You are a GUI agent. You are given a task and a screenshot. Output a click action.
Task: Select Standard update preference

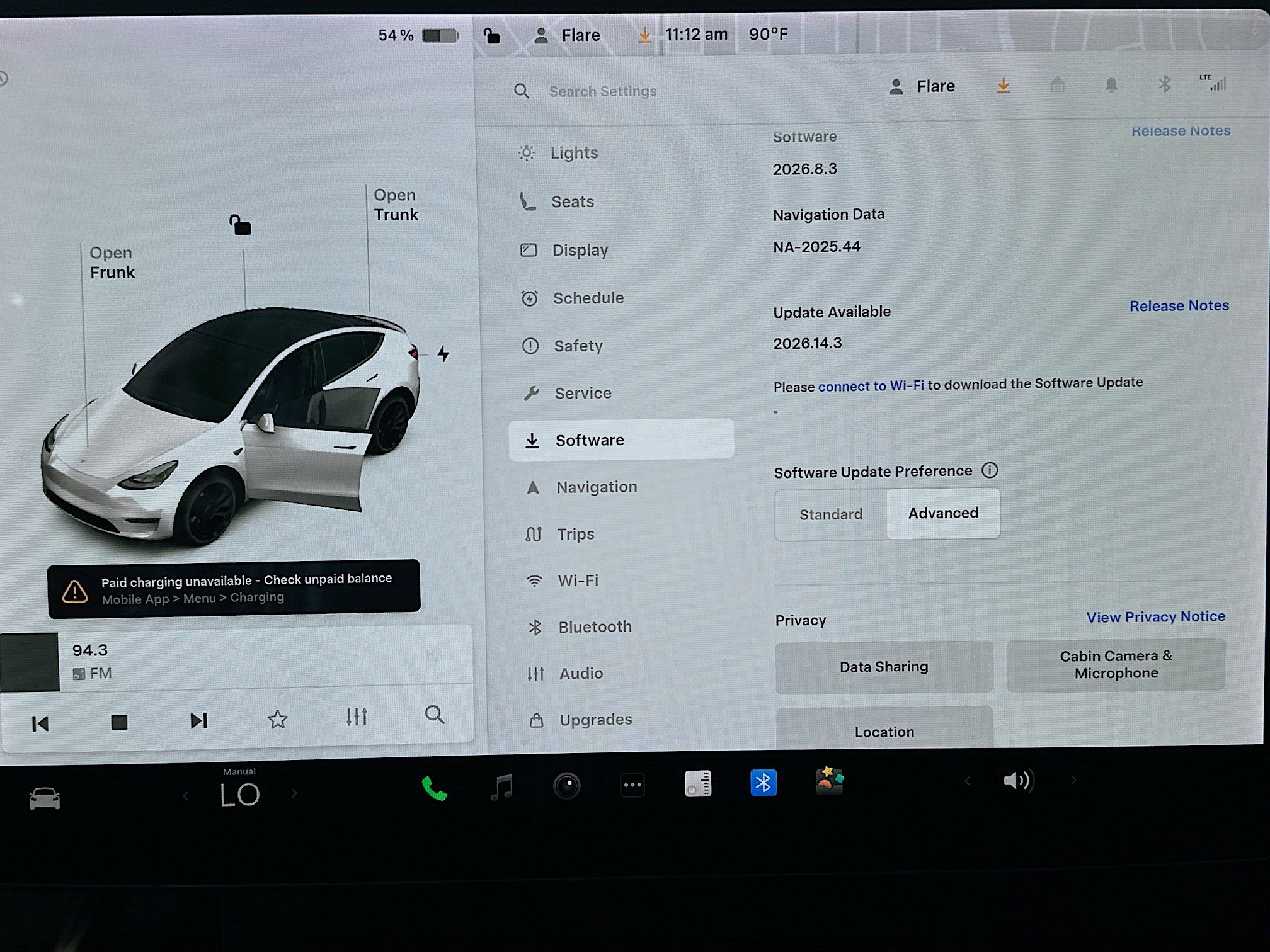click(x=831, y=514)
